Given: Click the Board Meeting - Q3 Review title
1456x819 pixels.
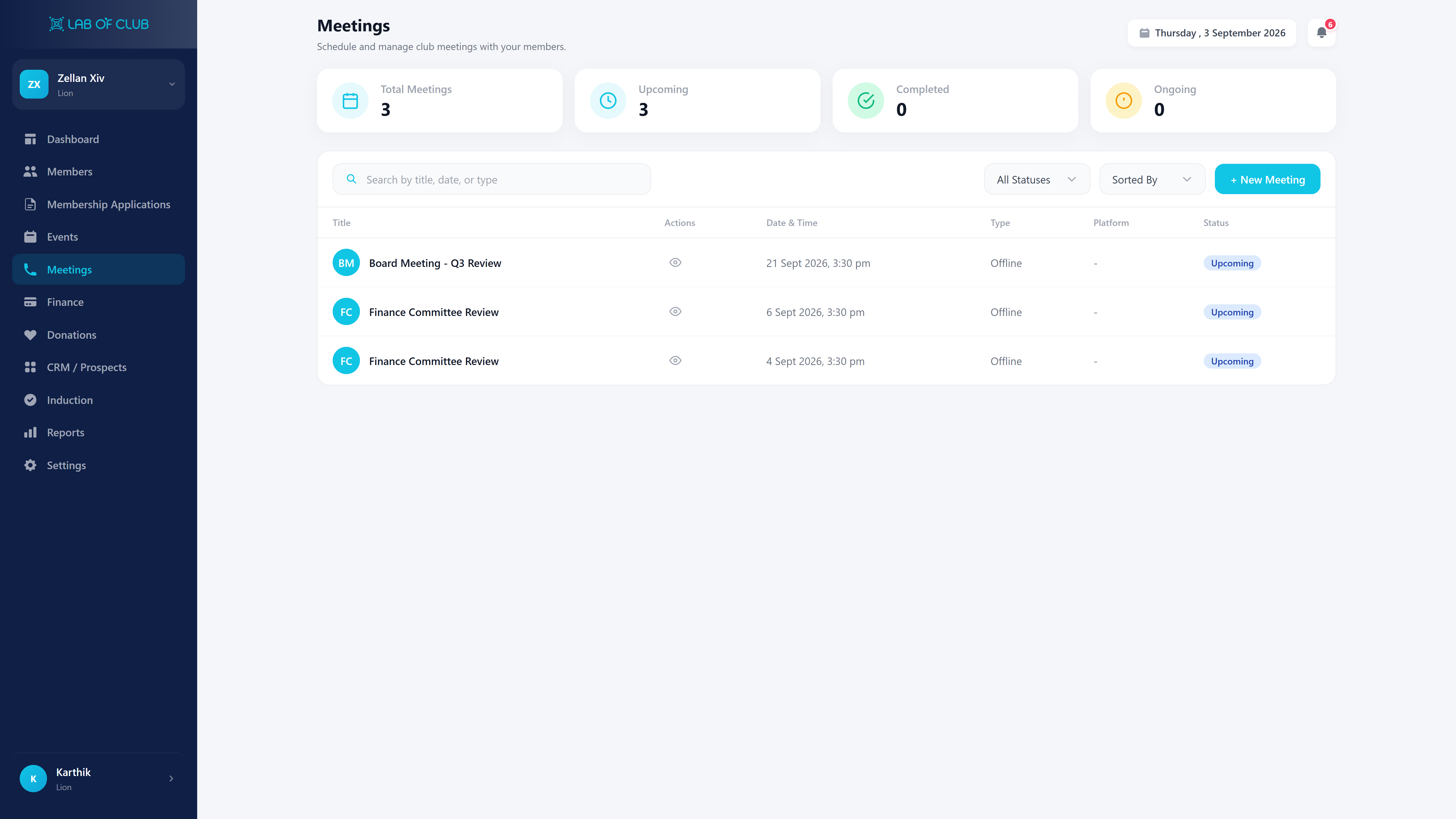Looking at the screenshot, I should (x=435, y=263).
